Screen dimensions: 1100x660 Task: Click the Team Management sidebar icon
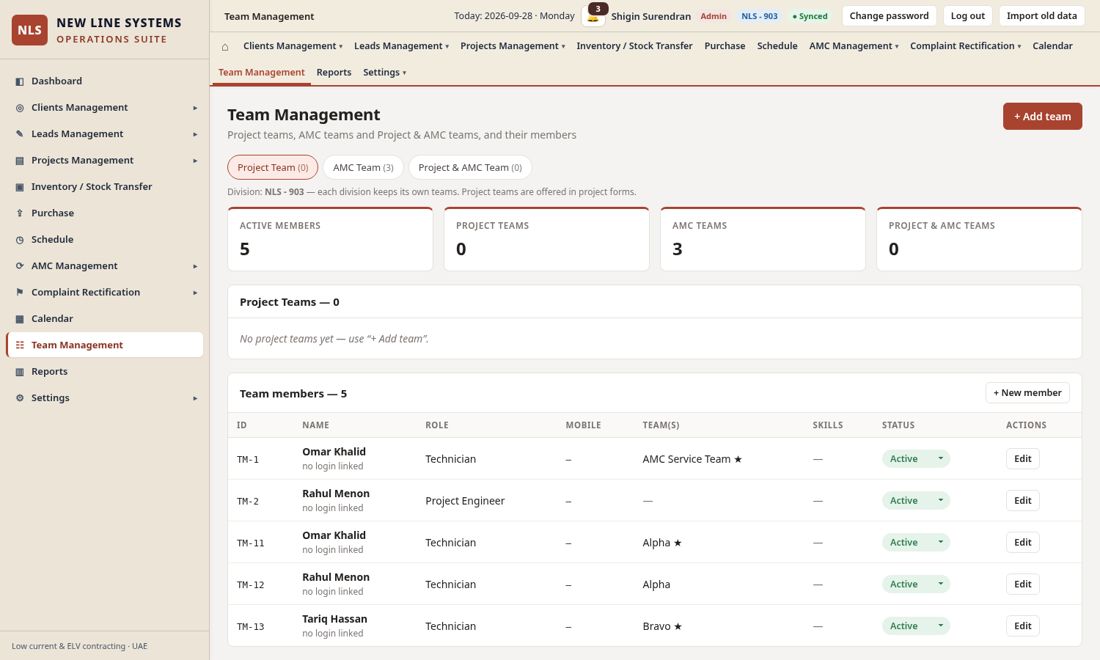point(20,345)
